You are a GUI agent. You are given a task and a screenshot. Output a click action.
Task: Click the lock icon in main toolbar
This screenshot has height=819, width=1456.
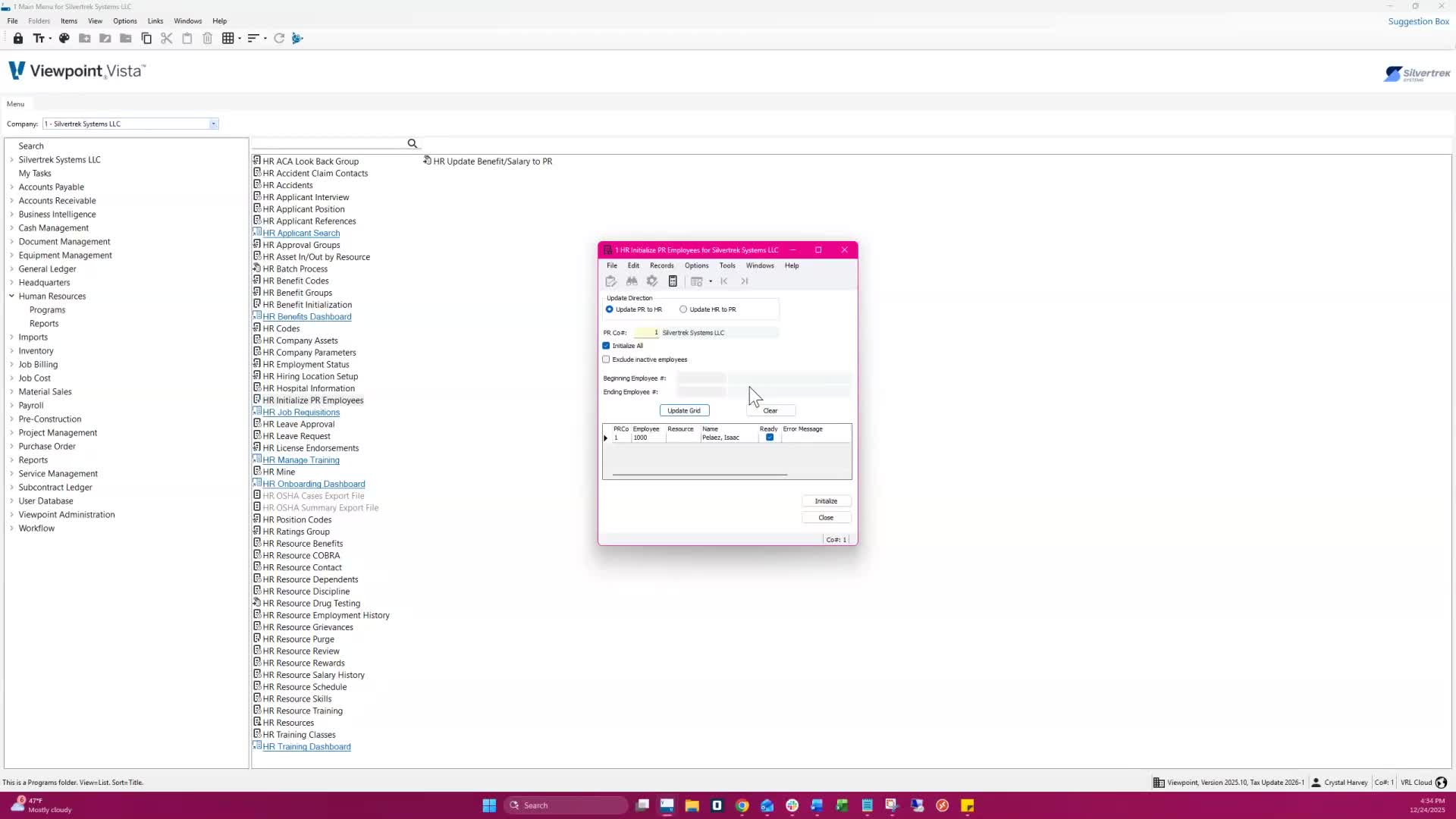pyautogui.click(x=18, y=38)
